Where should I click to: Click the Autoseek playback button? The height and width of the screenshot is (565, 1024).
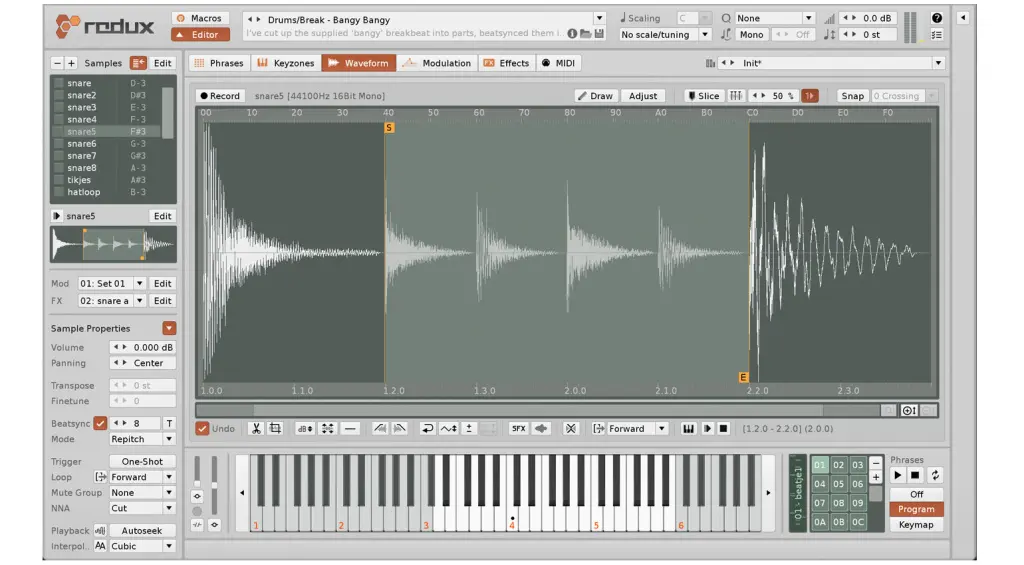[x=142, y=531]
